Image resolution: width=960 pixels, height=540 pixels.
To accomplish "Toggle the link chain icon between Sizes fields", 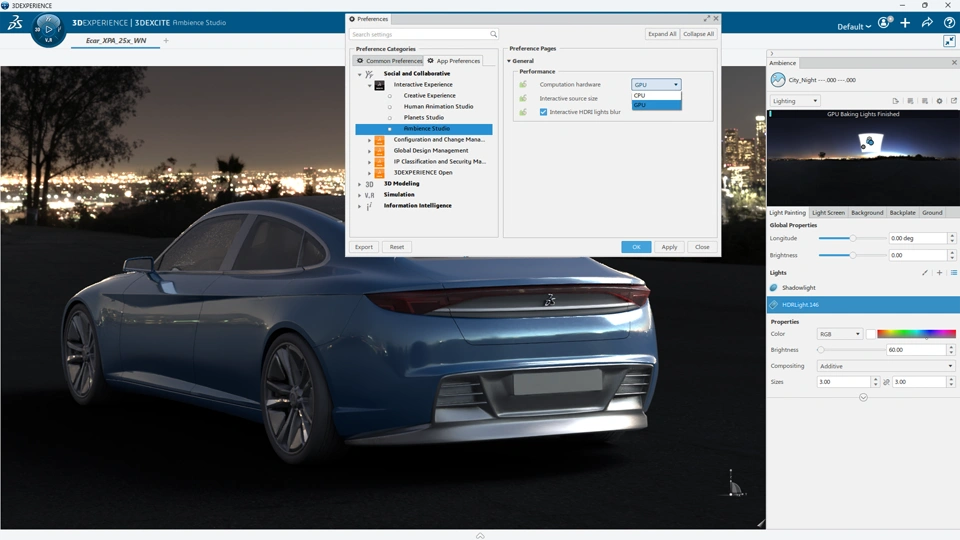I will [886, 382].
